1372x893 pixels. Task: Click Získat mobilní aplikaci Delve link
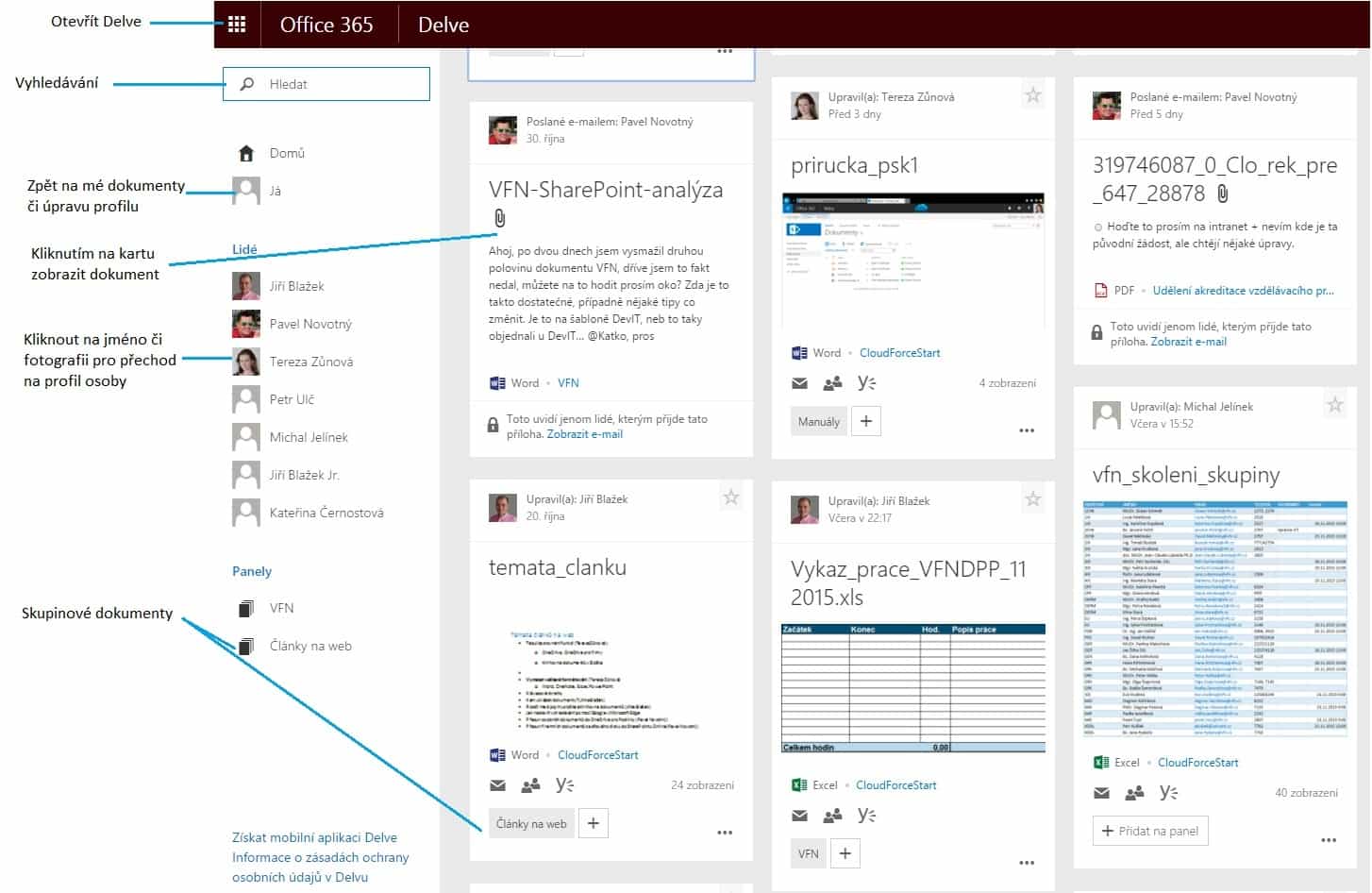pyautogui.click(x=314, y=837)
